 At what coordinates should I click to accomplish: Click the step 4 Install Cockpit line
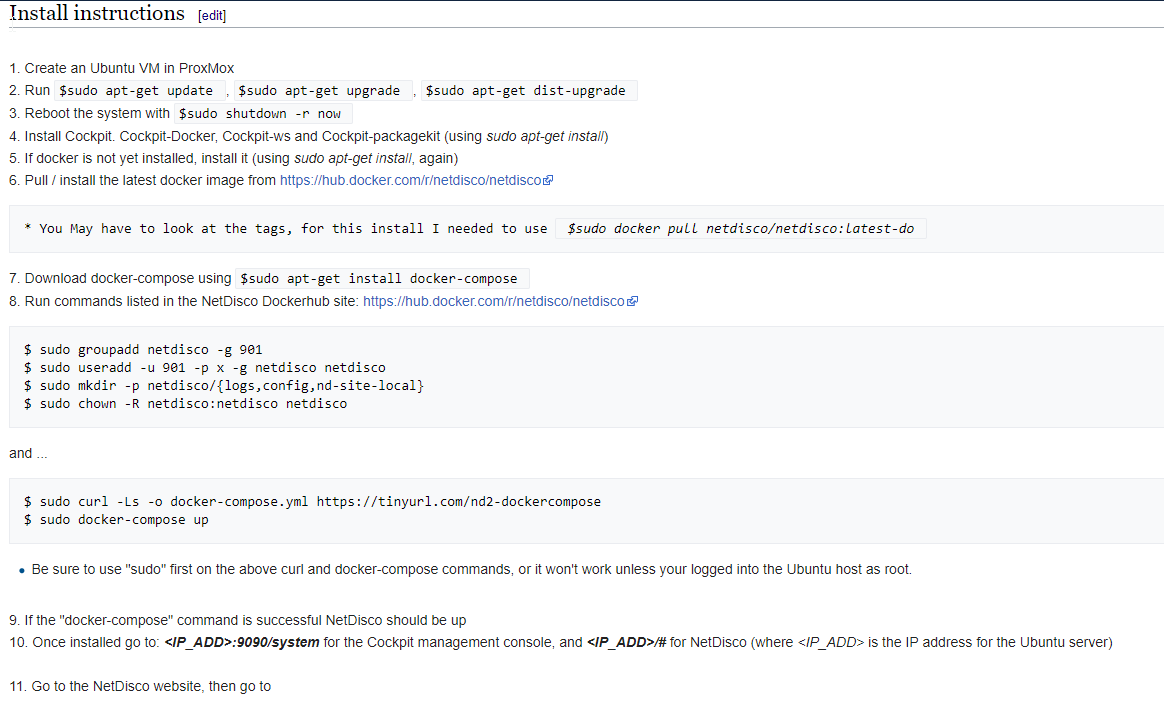pos(309,137)
